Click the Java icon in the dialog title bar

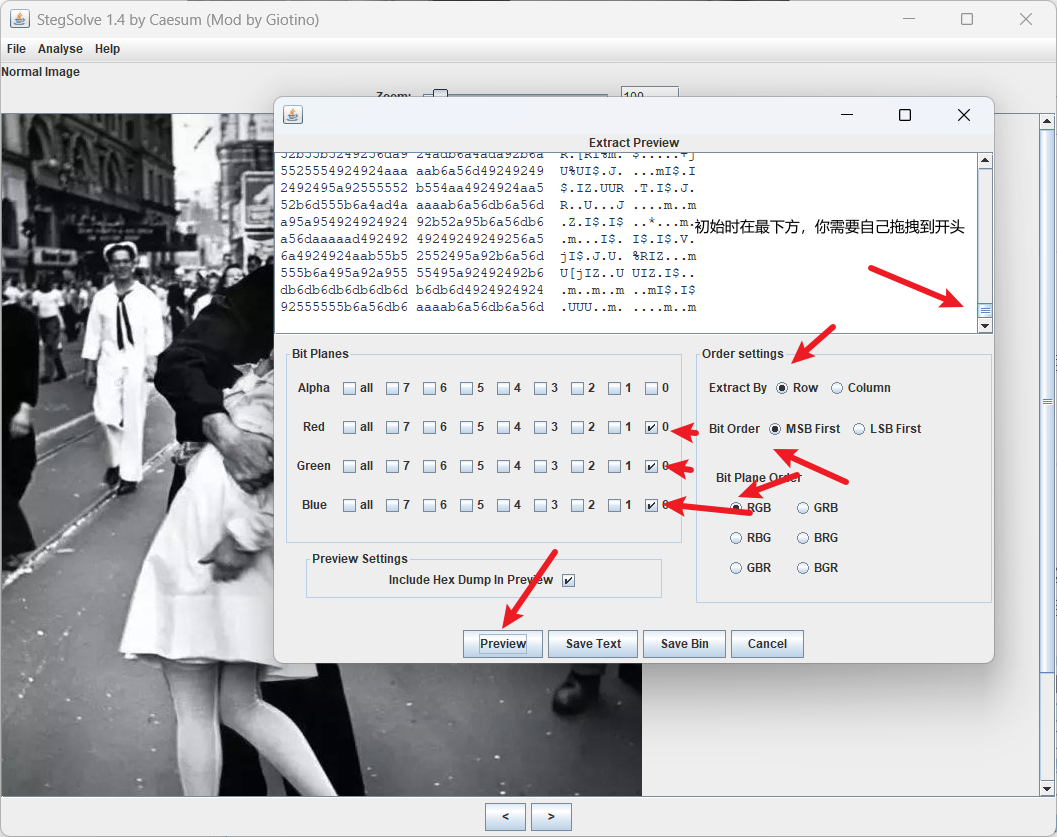pyautogui.click(x=292, y=115)
